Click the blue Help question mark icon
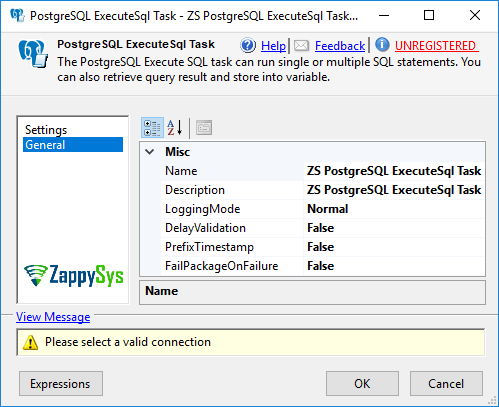The image size is (499, 407). [x=248, y=45]
